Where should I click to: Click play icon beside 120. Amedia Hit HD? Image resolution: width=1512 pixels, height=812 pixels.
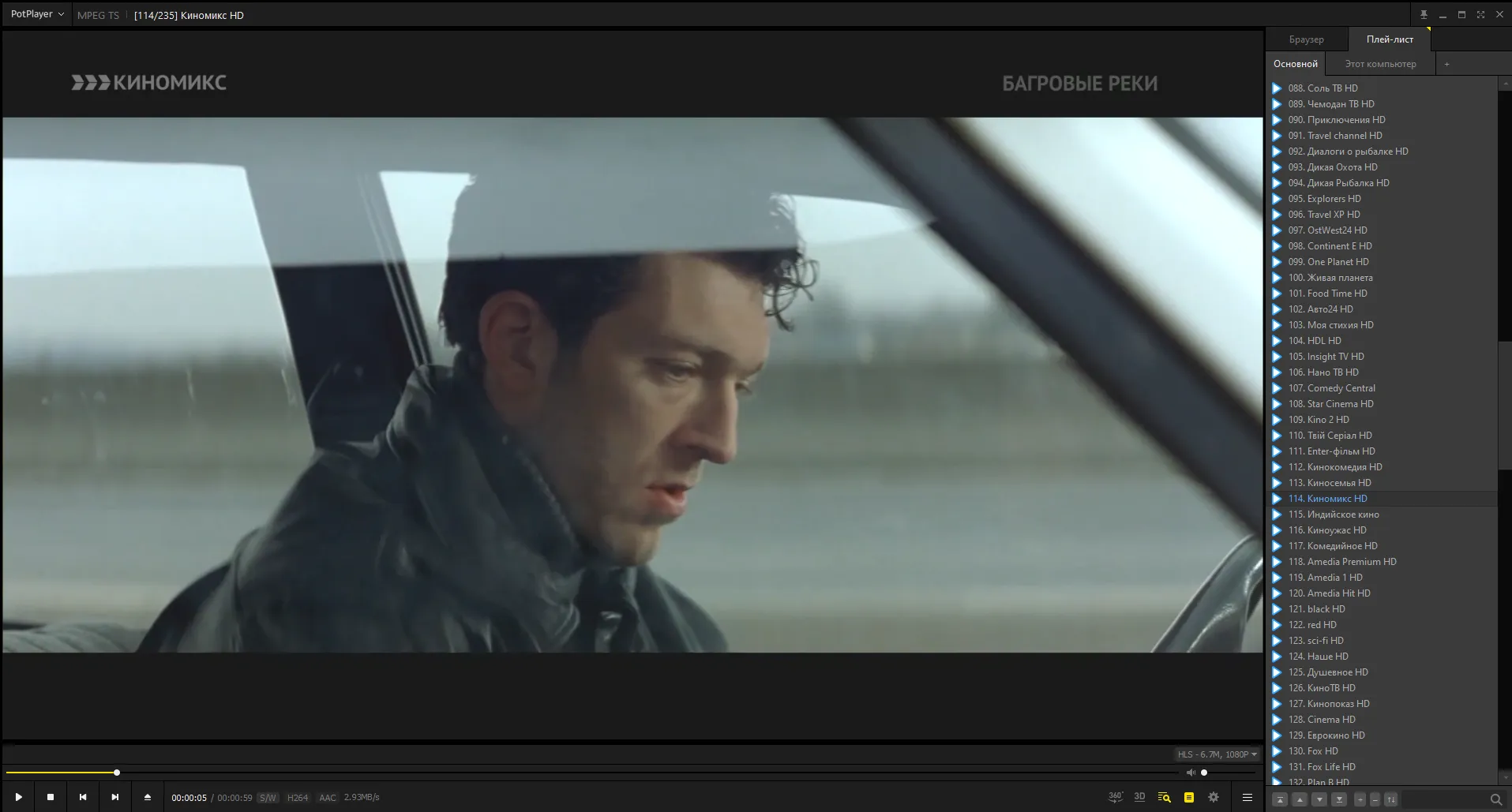click(x=1277, y=593)
